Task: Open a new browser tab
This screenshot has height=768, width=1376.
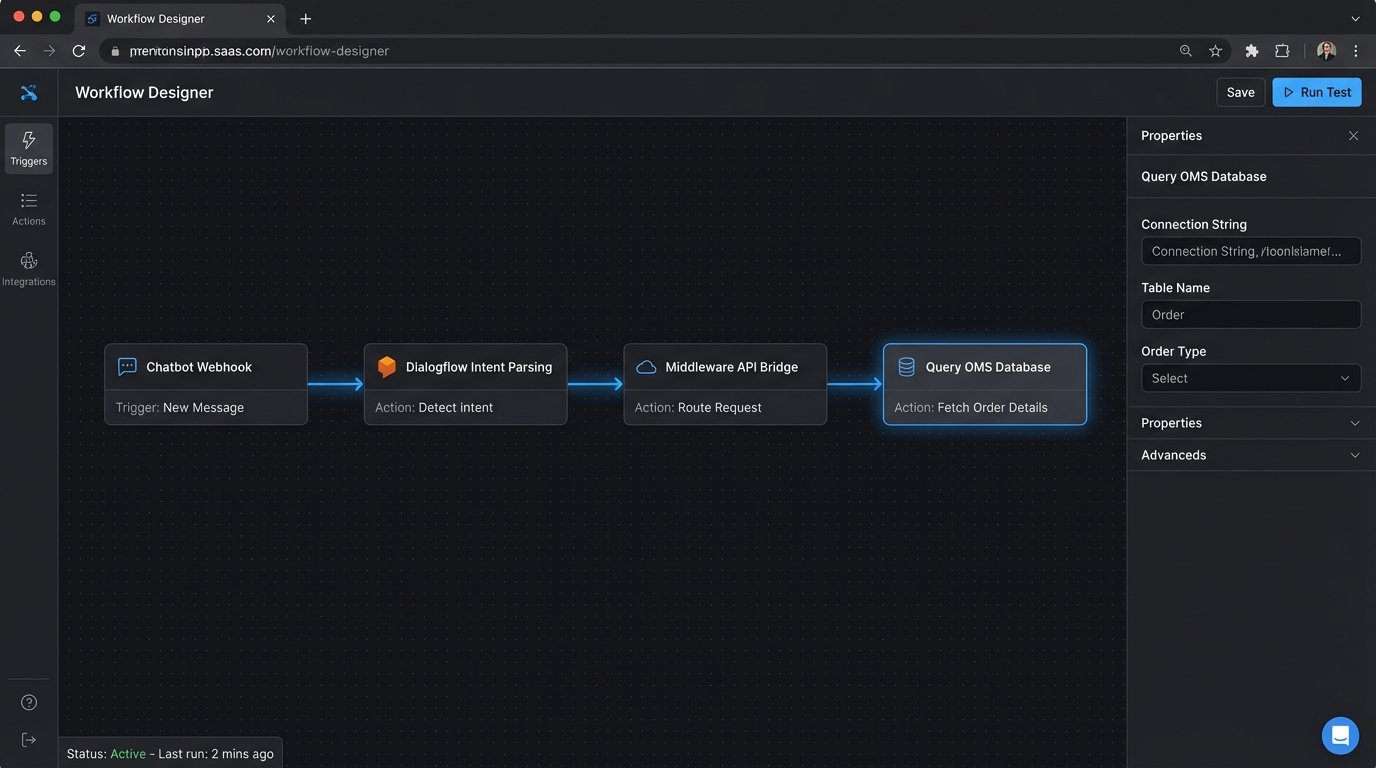Action: tap(306, 19)
